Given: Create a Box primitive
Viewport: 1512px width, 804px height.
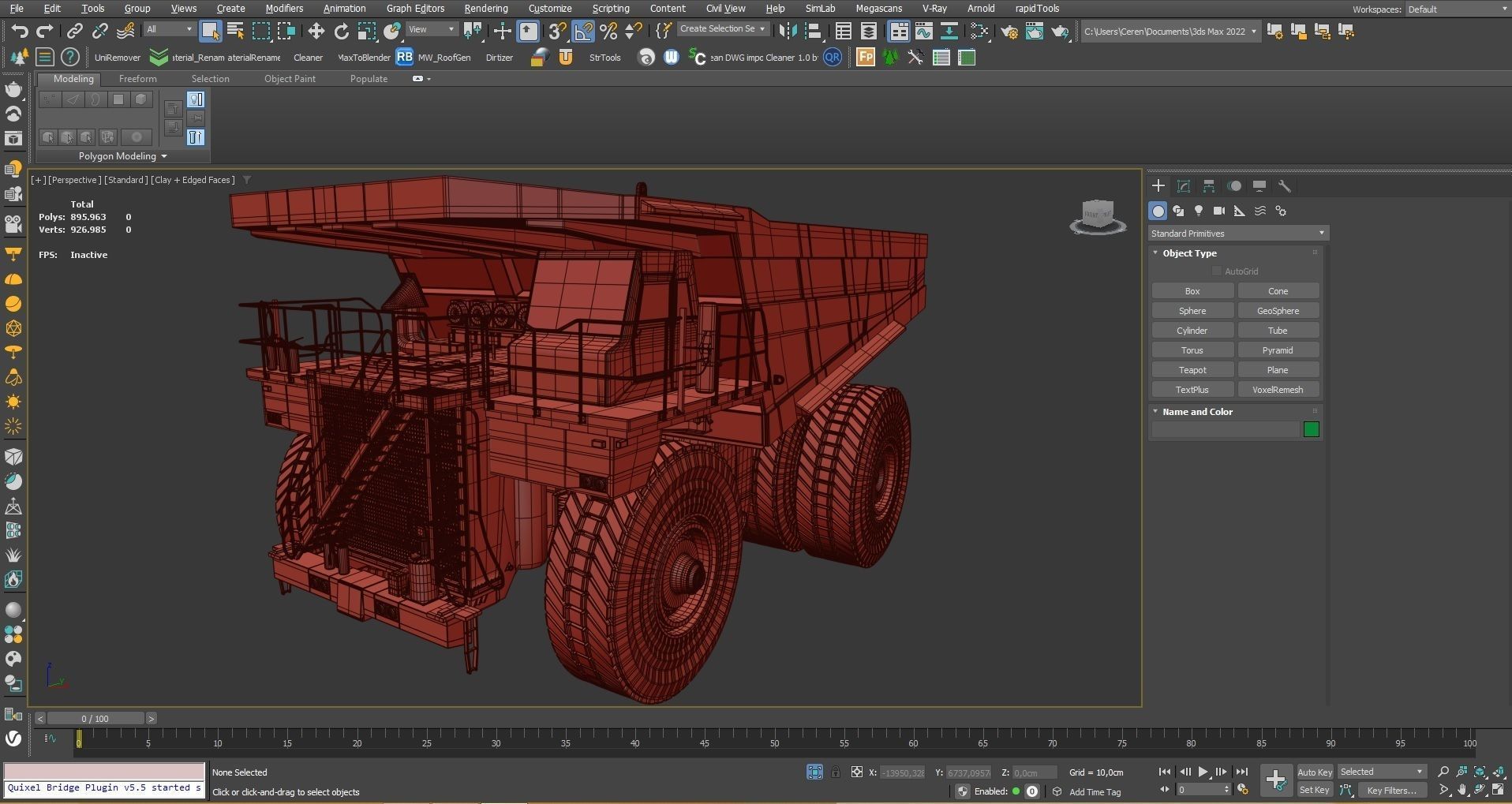Looking at the screenshot, I should [1192, 291].
